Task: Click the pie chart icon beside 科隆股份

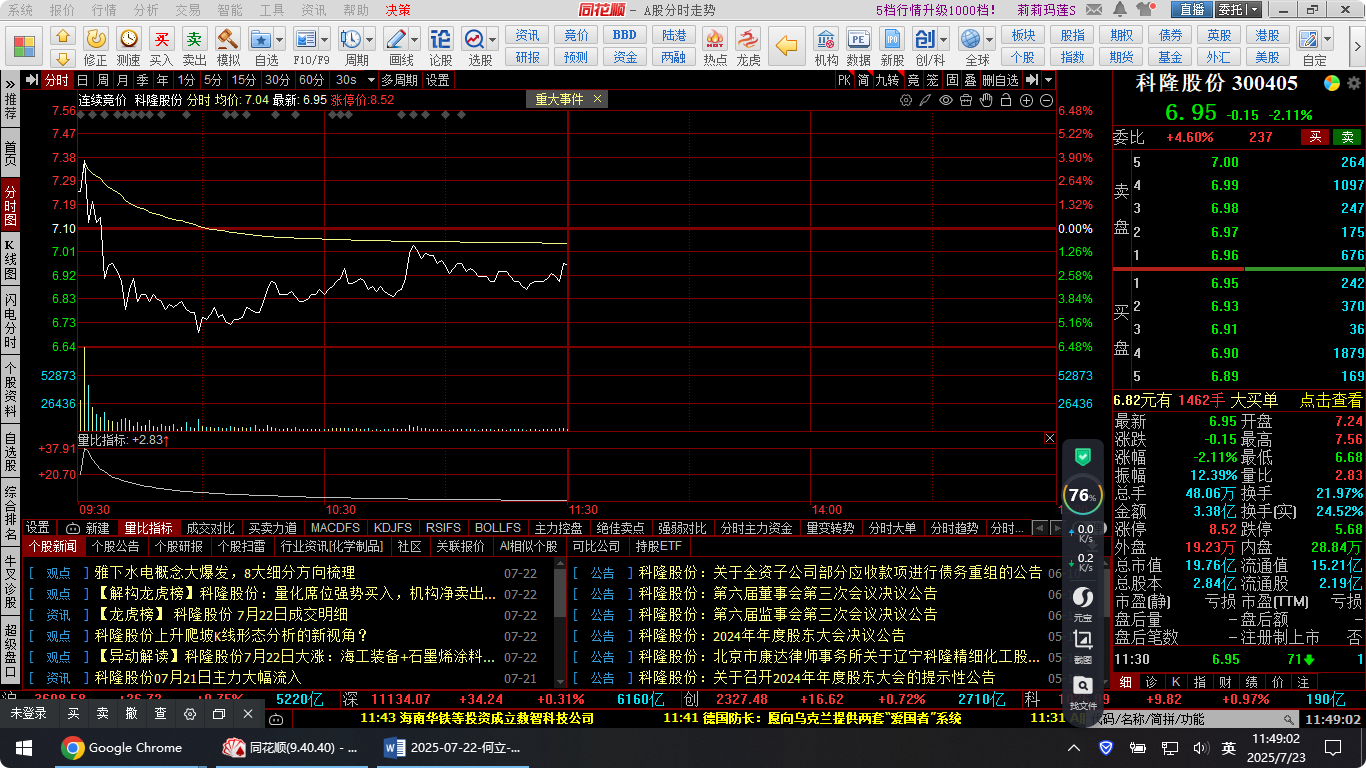Action: point(1331,83)
